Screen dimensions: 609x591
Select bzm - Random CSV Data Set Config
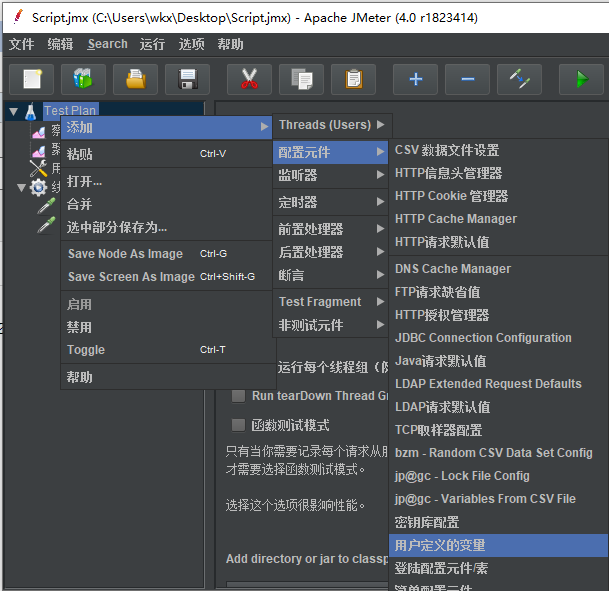pyautogui.click(x=498, y=453)
